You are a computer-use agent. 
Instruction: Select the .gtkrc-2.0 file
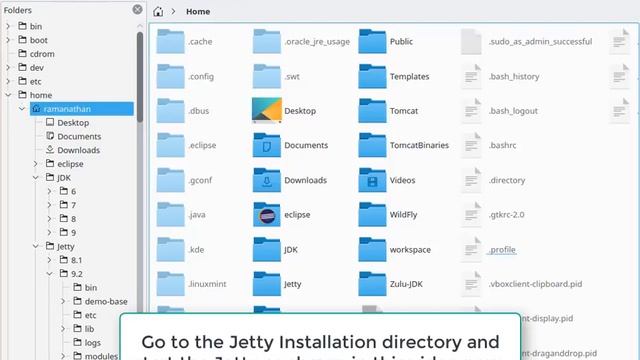click(507, 214)
